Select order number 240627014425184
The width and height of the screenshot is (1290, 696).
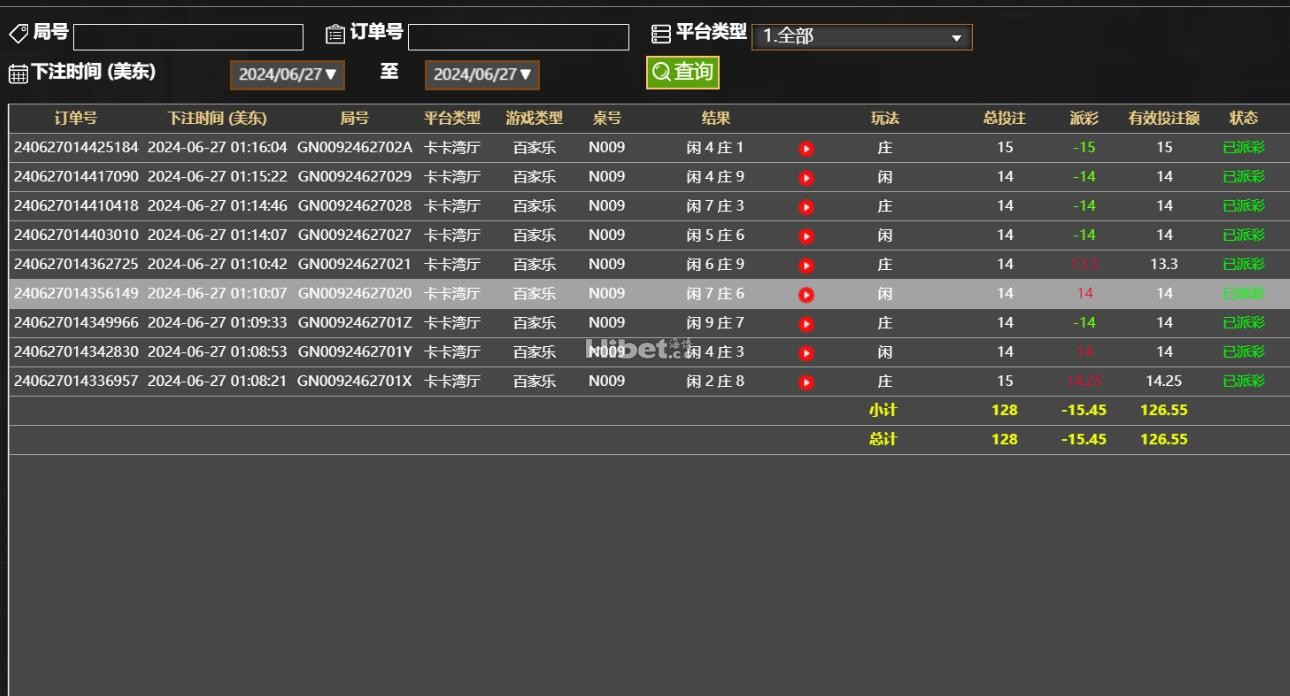point(76,147)
